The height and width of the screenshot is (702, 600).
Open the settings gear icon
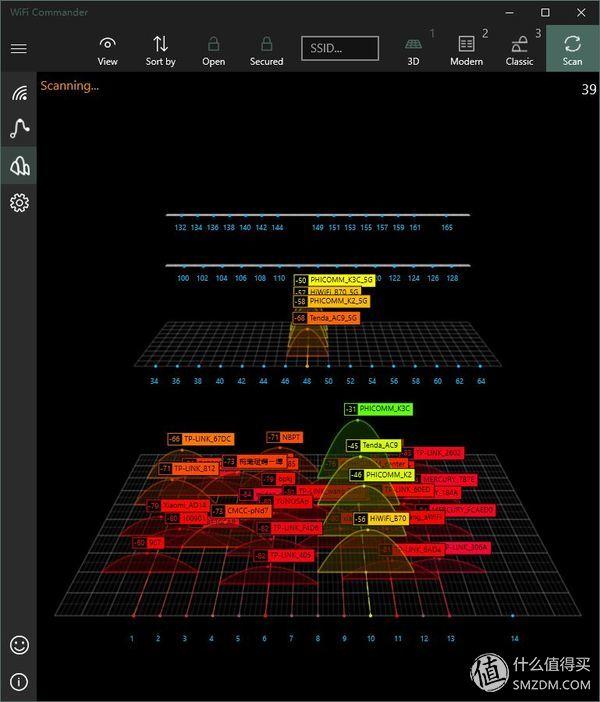coord(19,203)
